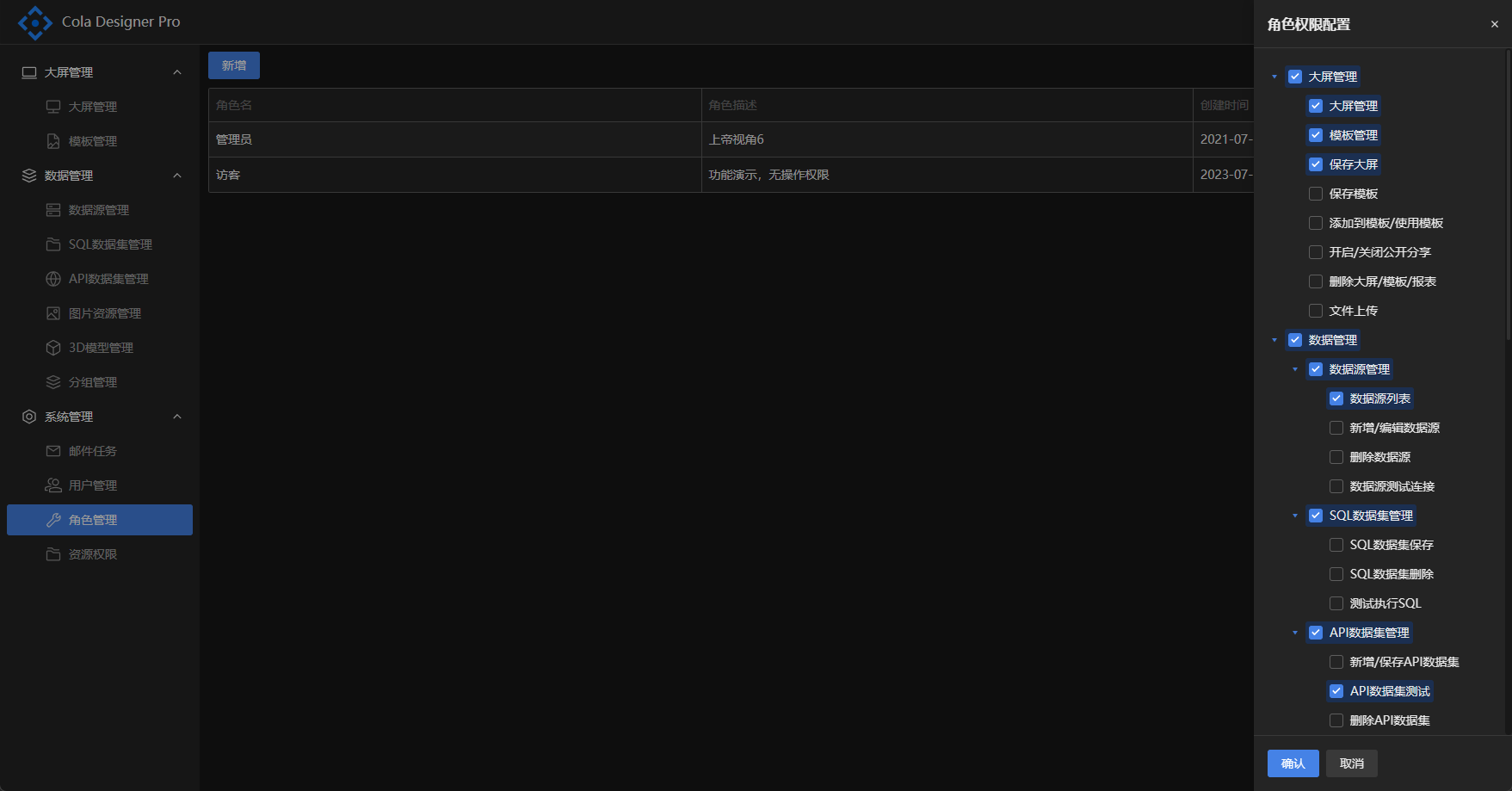Click the 新增 button to add role
The width and height of the screenshot is (1512, 791).
coord(234,65)
